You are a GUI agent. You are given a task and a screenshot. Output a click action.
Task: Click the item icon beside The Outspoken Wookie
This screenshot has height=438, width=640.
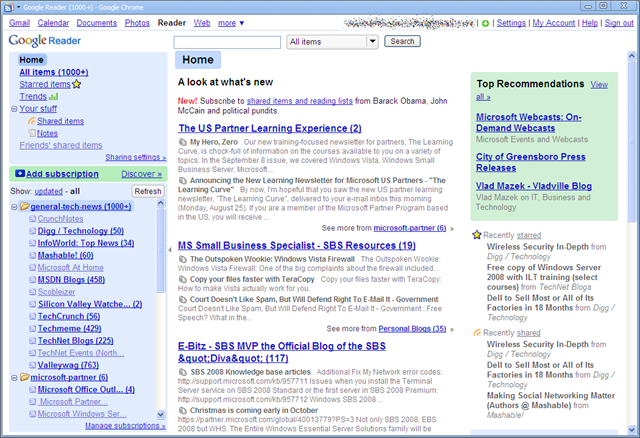182,259
